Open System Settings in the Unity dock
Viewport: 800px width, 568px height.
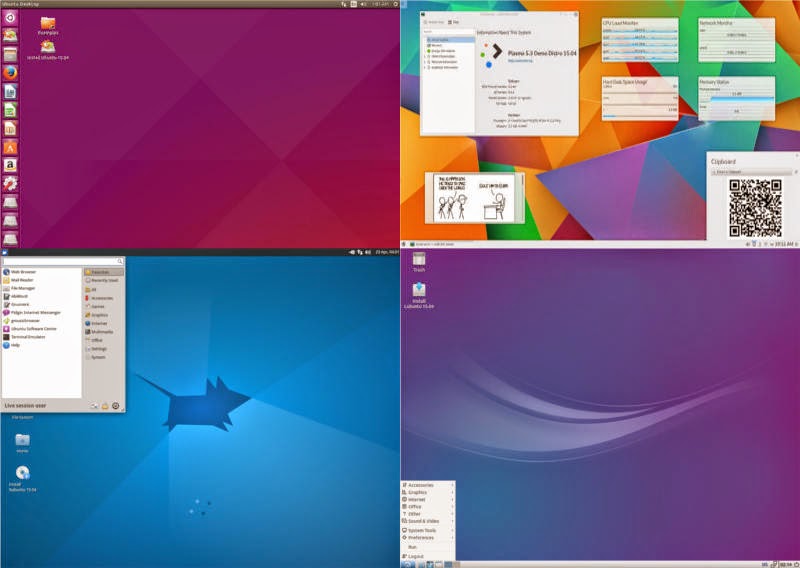[10, 184]
